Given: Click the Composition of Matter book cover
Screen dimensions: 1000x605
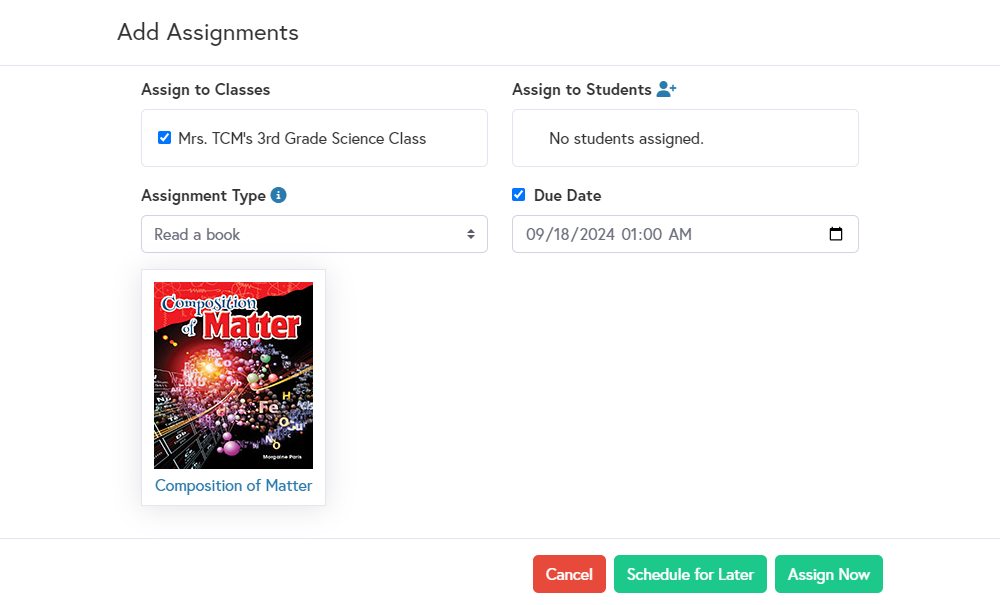Looking at the screenshot, I should [x=233, y=375].
